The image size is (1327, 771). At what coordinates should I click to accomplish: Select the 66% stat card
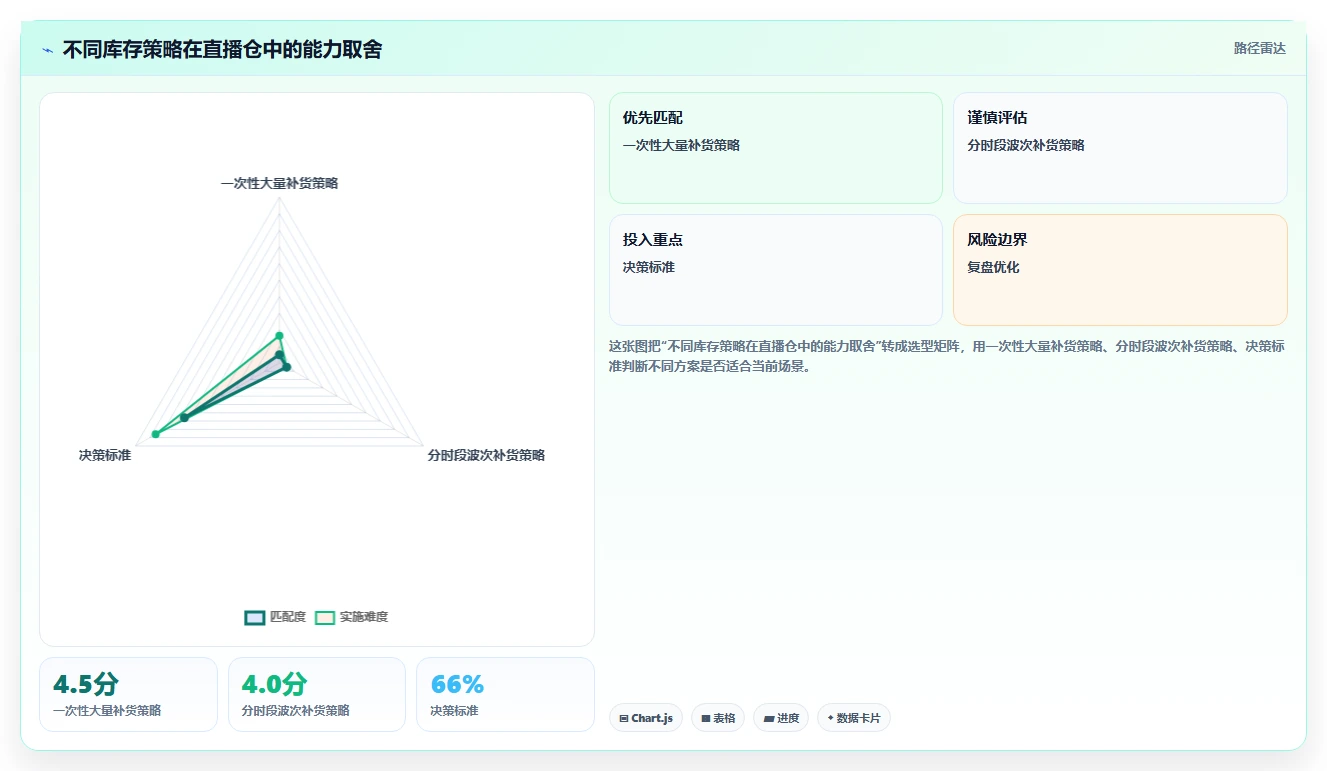click(505, 694)
